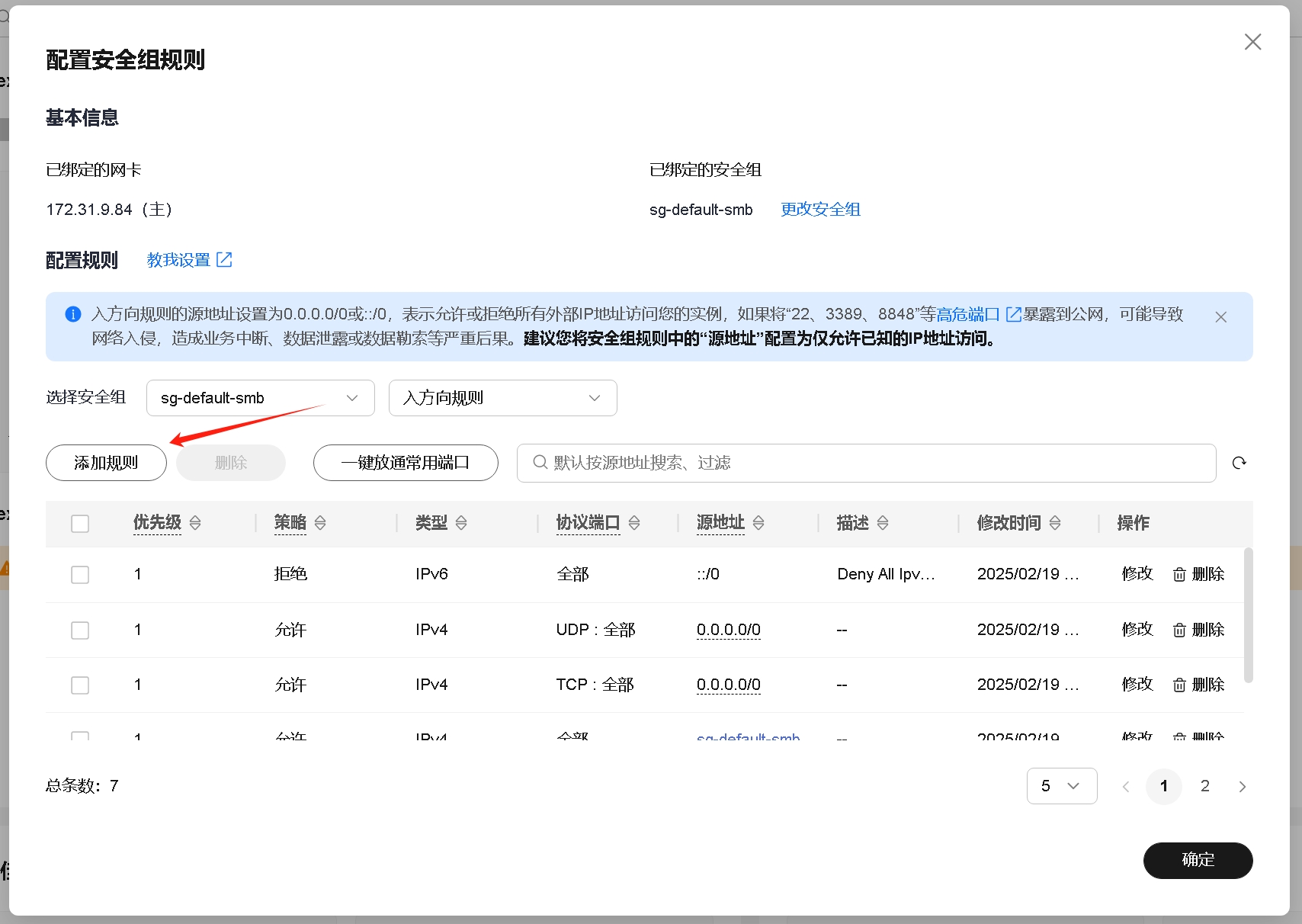Toggle select-all checkbox in table header
Viewport: 1302px width, 924px height.
point(80,524)
